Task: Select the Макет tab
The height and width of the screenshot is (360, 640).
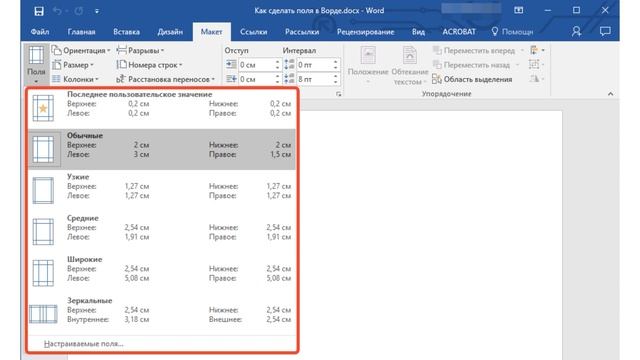Action: (x=211, y=32)
